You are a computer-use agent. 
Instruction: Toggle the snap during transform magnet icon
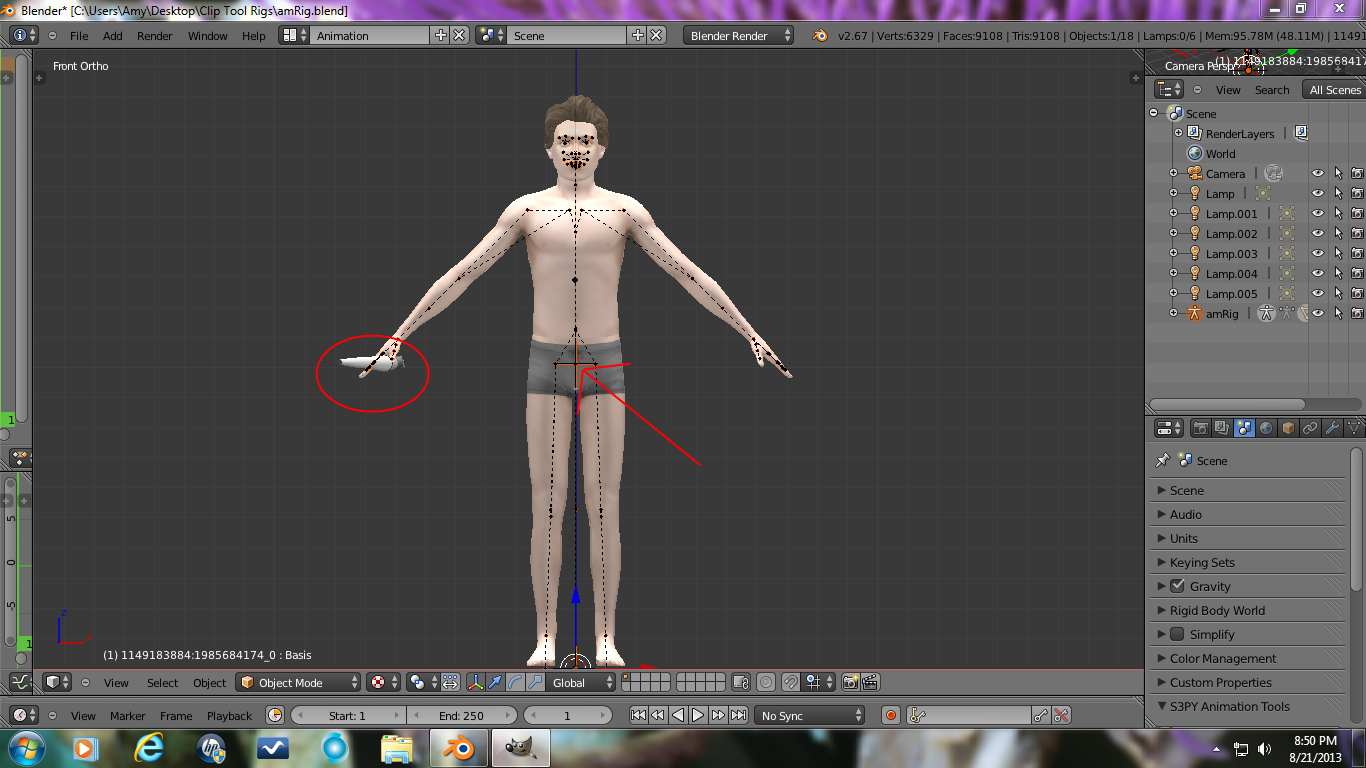point(790,682)
